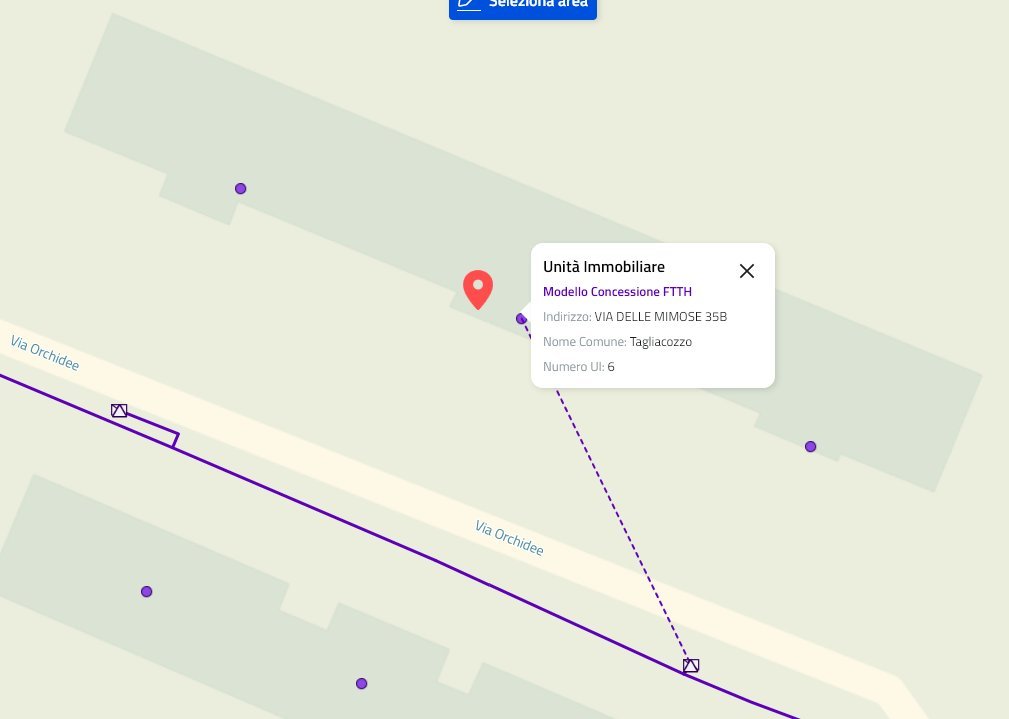
Task: Select the purple dot in the right building wing
Action: coord(810,447)
